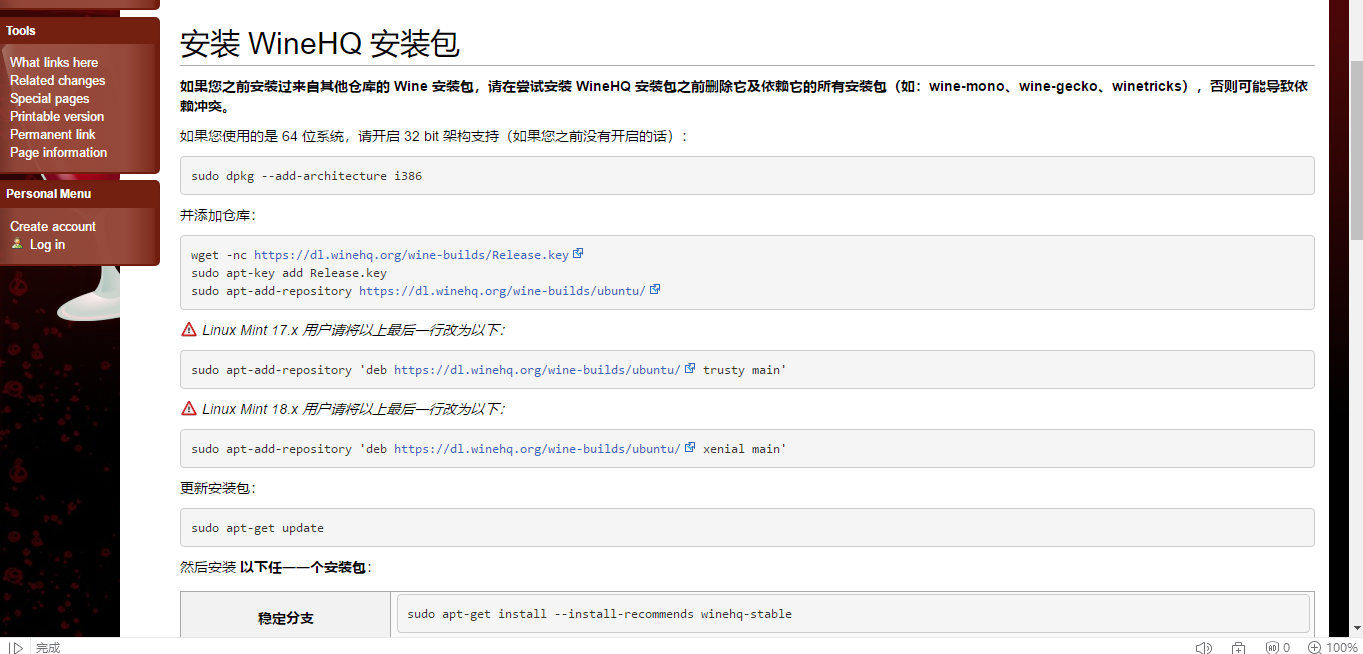Click the 安装 WineHQ 安装包 heading
1363x654 pixels.
tap(320, 44)
